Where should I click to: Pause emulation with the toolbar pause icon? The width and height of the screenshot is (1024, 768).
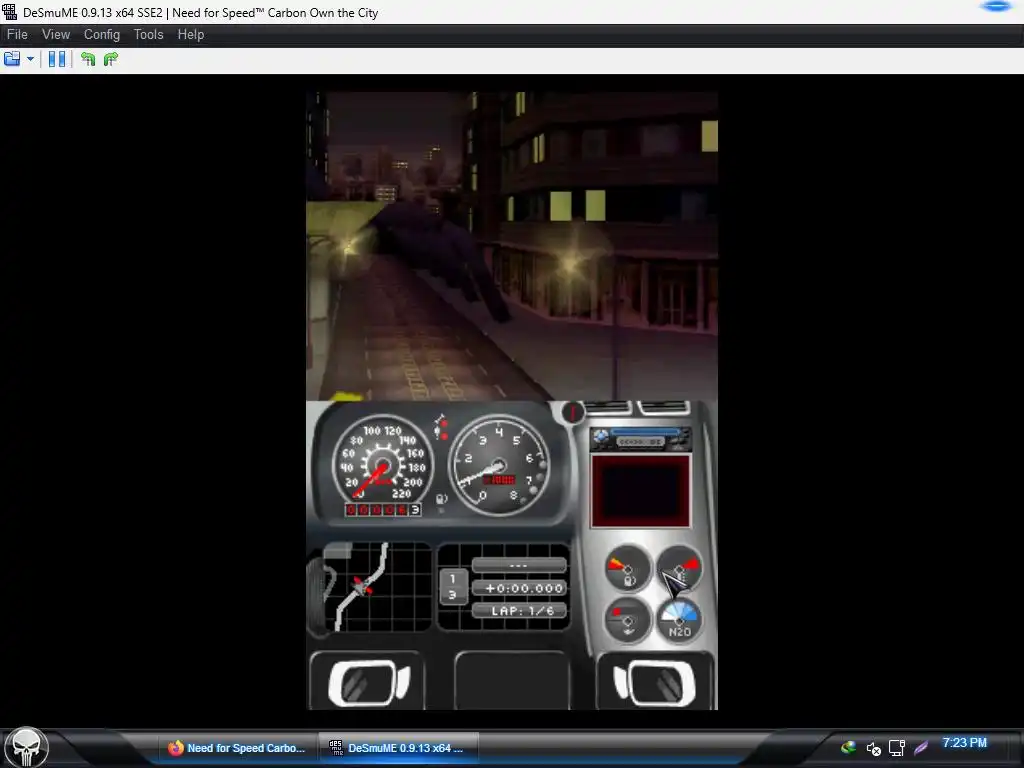tap(57, 59)
